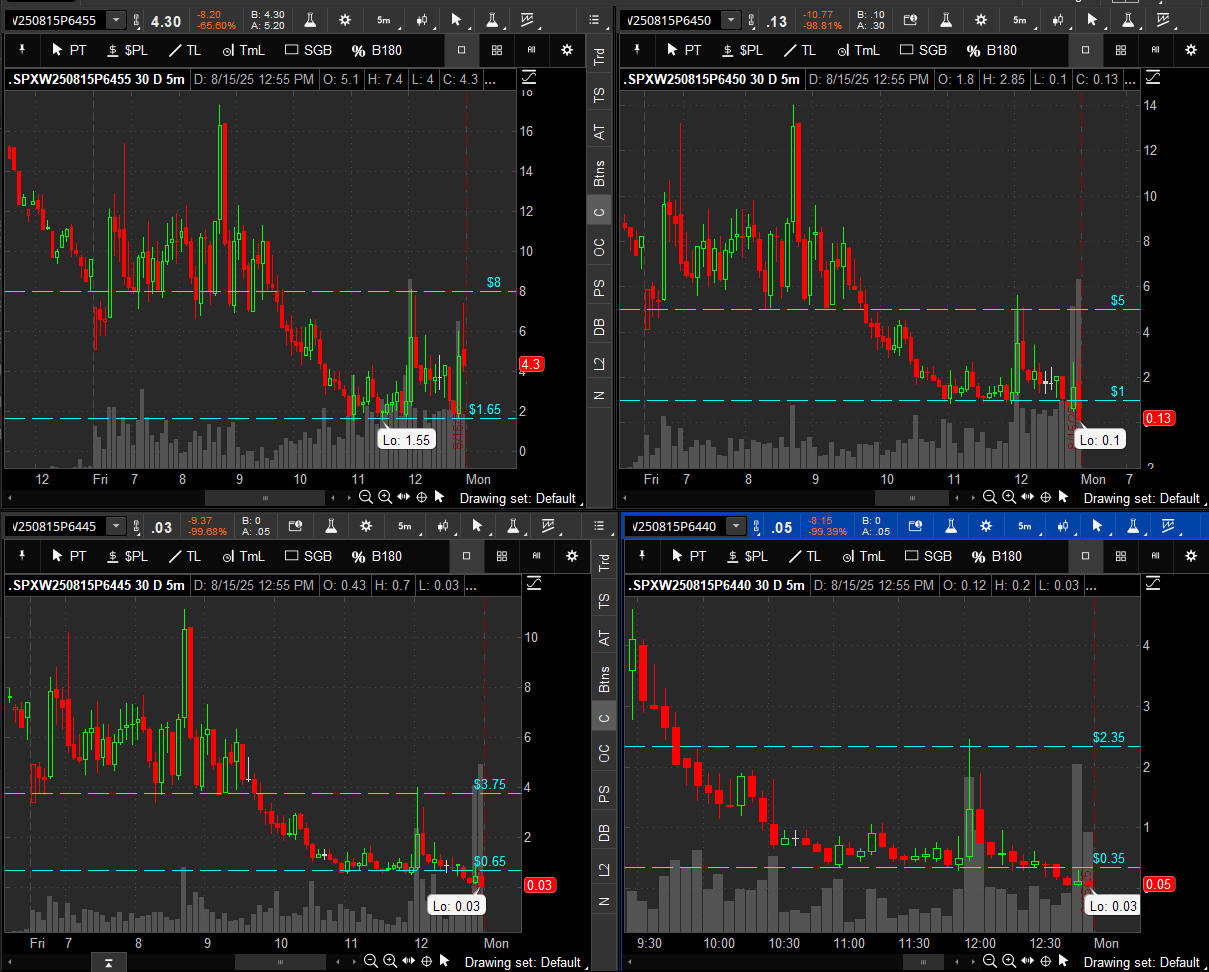Viewport: 1209px width, 972px height.
Task: Click the PT pointer tool button on the P6440 chart
Action: tap(689, 556)
